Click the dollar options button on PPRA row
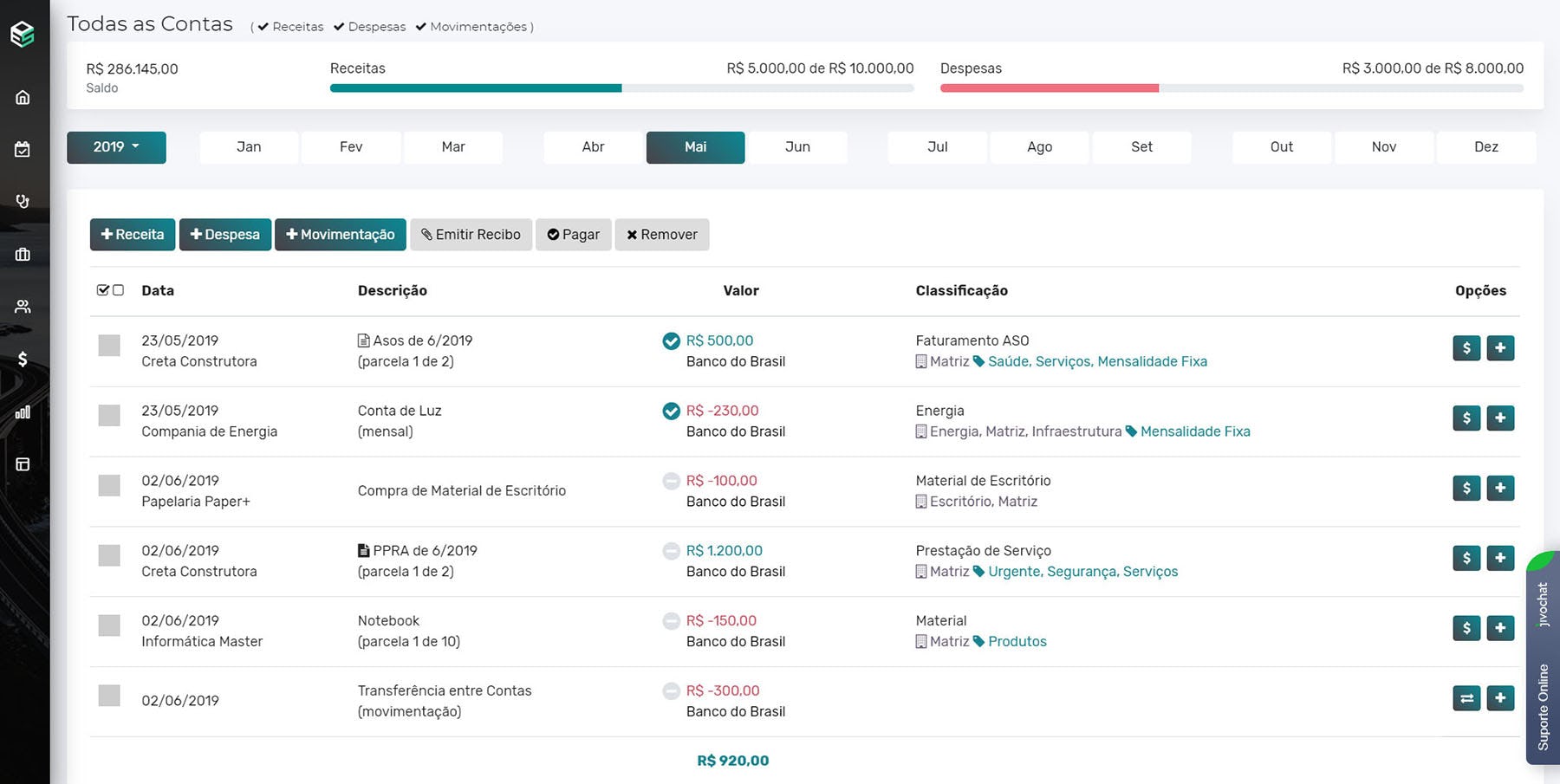 pyautogui.click(x=1466, y=558)
